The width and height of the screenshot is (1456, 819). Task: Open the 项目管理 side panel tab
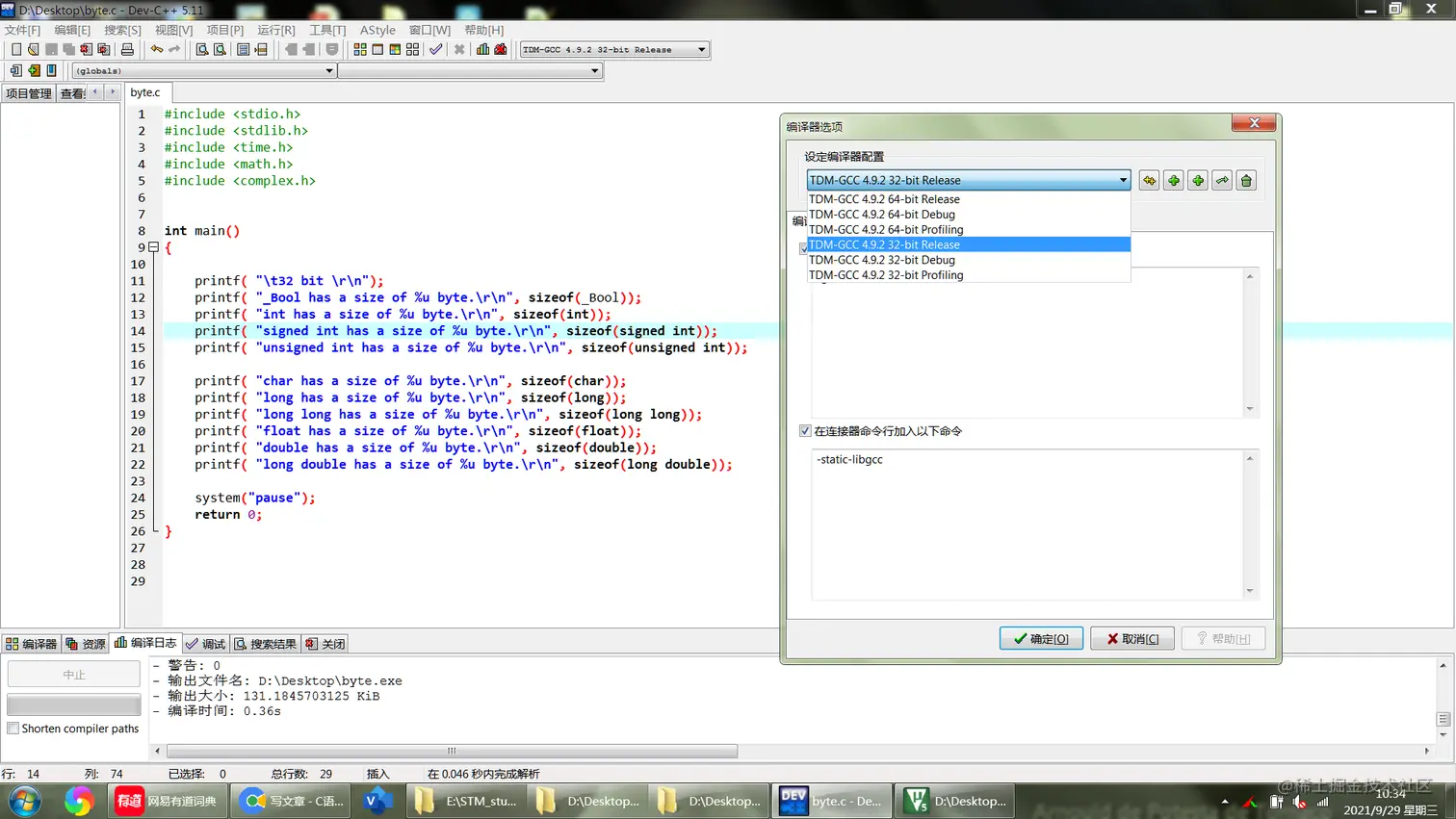coord(28,93)
